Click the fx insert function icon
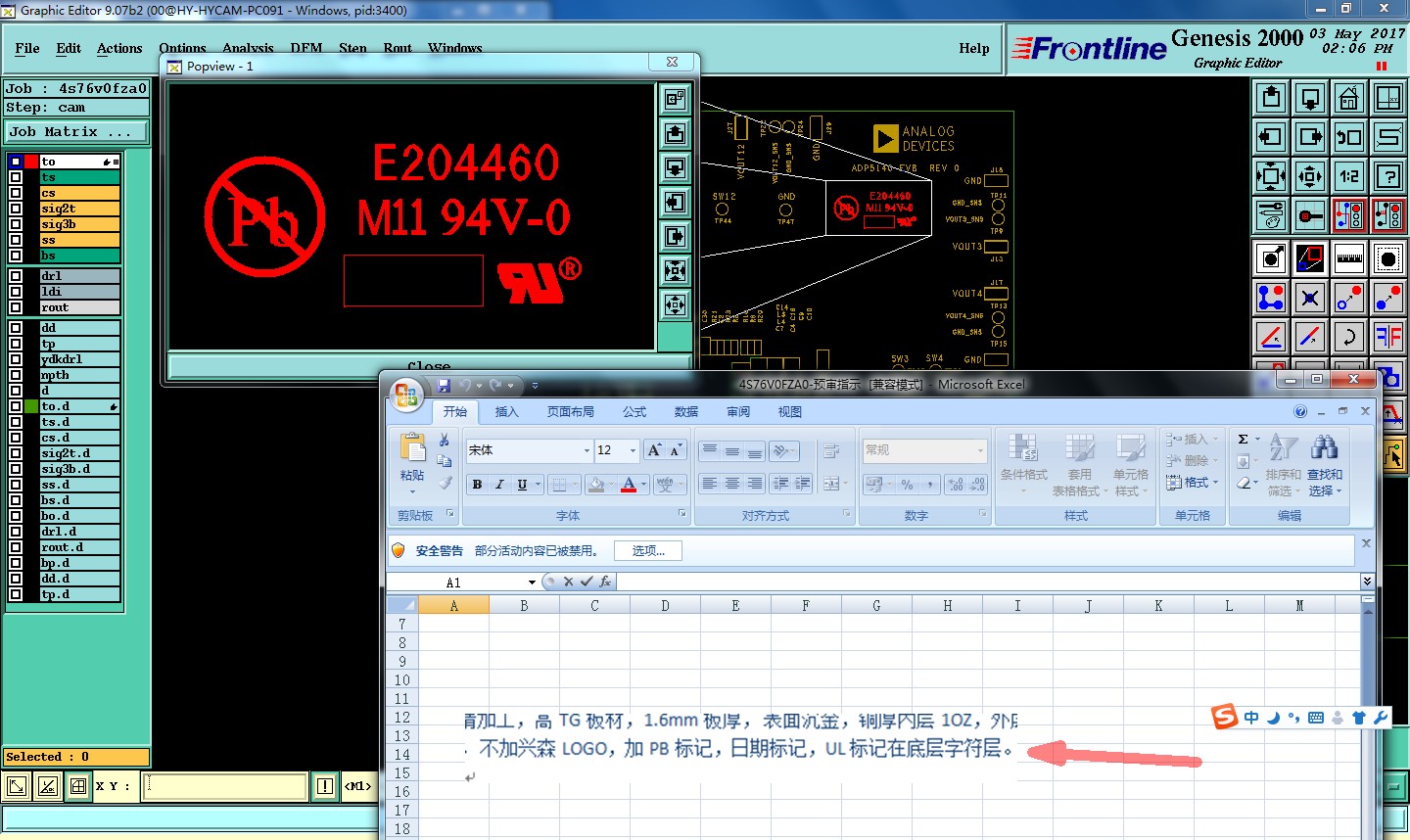 tap(605, 582)
